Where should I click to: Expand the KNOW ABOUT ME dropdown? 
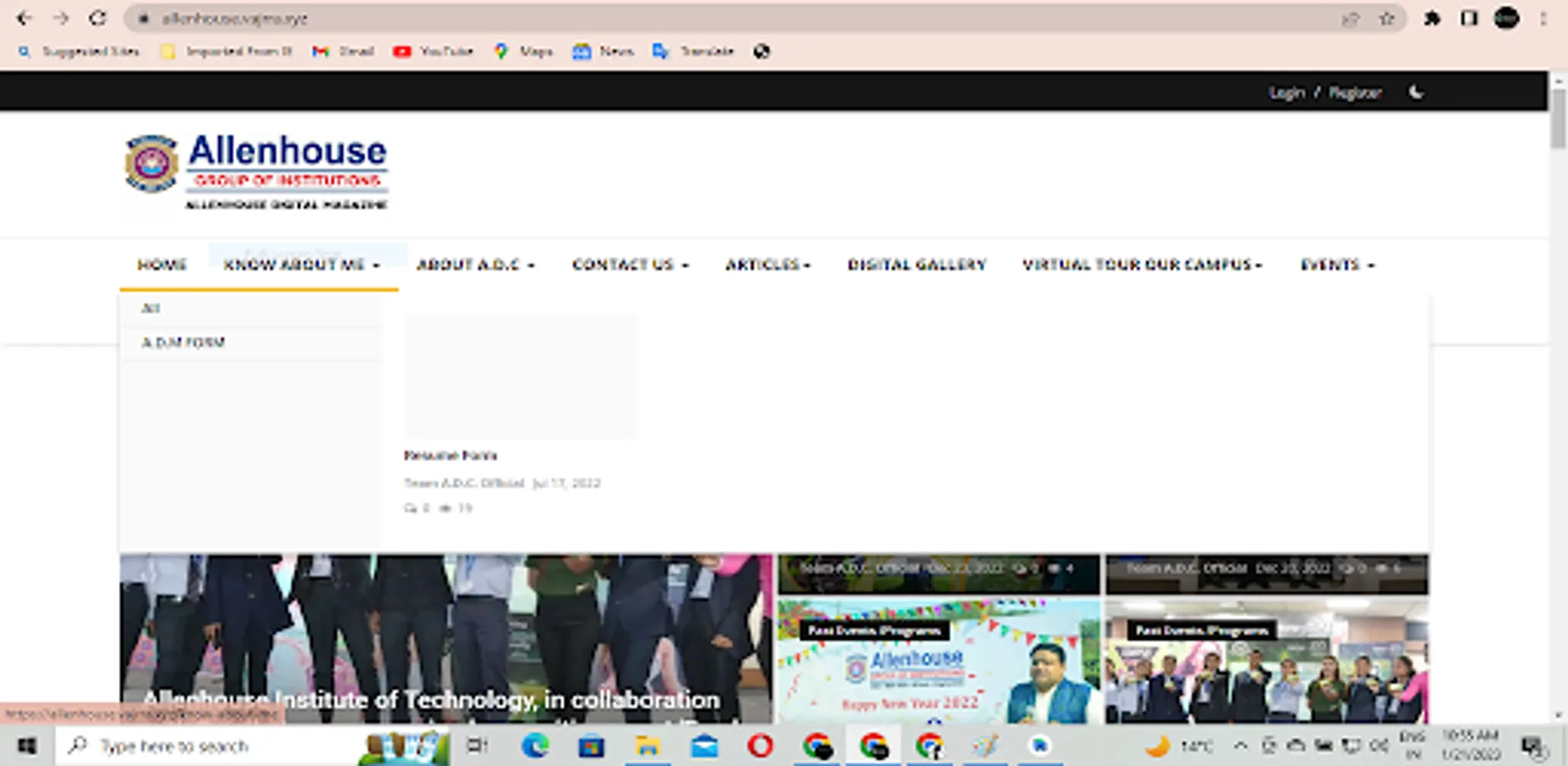click(x=302, y=265)
